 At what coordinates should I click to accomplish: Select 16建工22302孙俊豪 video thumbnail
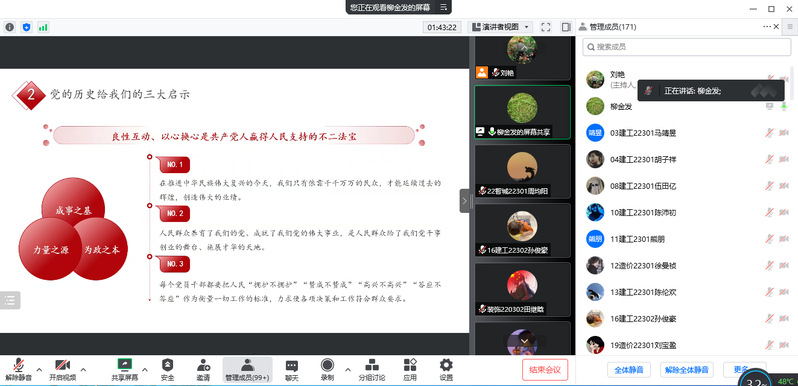coord(522,230)
